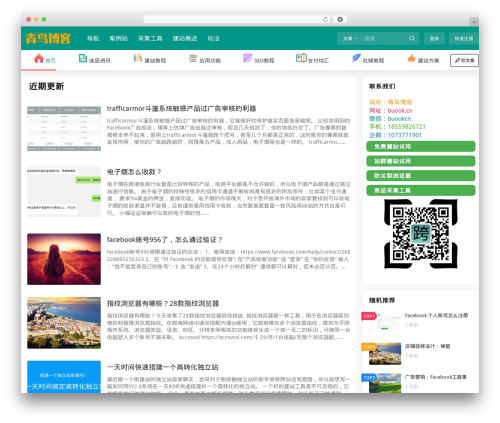Screen dimensions: 500x423
Task: Click the 登录 login button
Action: point(434,38)
